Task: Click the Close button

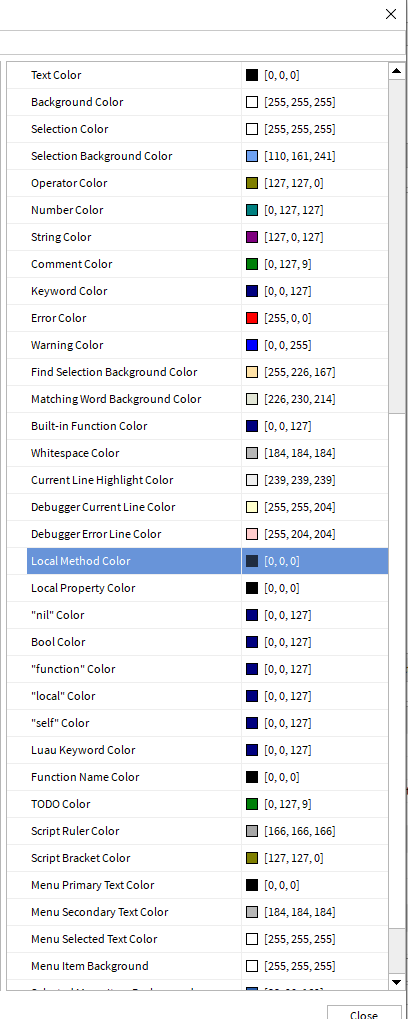Action: click(x=364, y=1014)
